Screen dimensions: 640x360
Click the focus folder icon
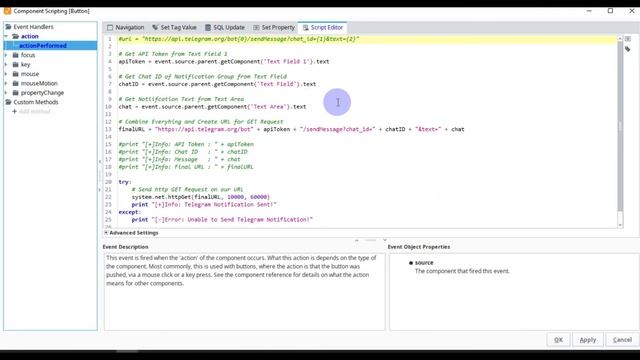(x=16, y=55)
